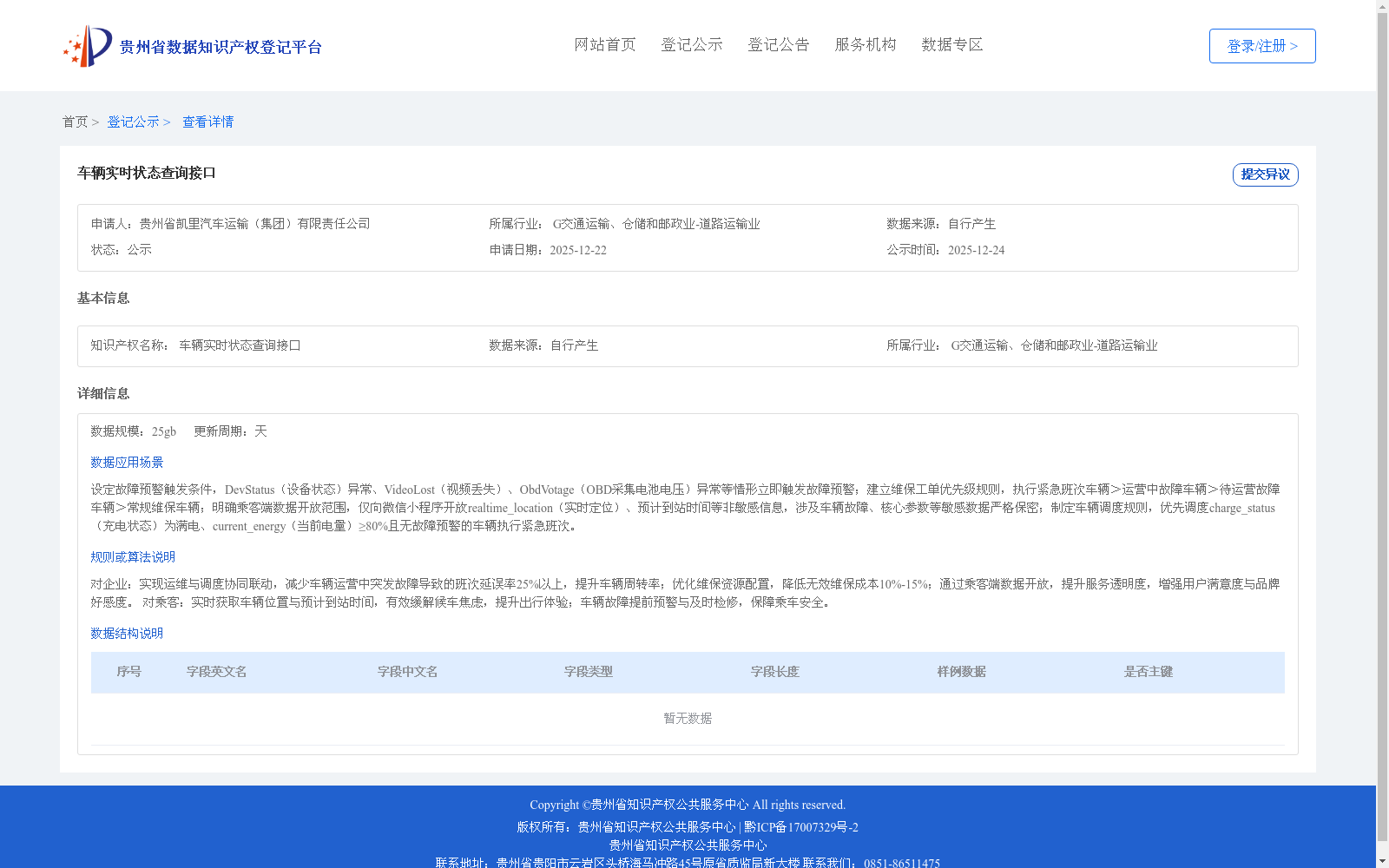Click the platform logo emblem in the header

click(88, 46)
